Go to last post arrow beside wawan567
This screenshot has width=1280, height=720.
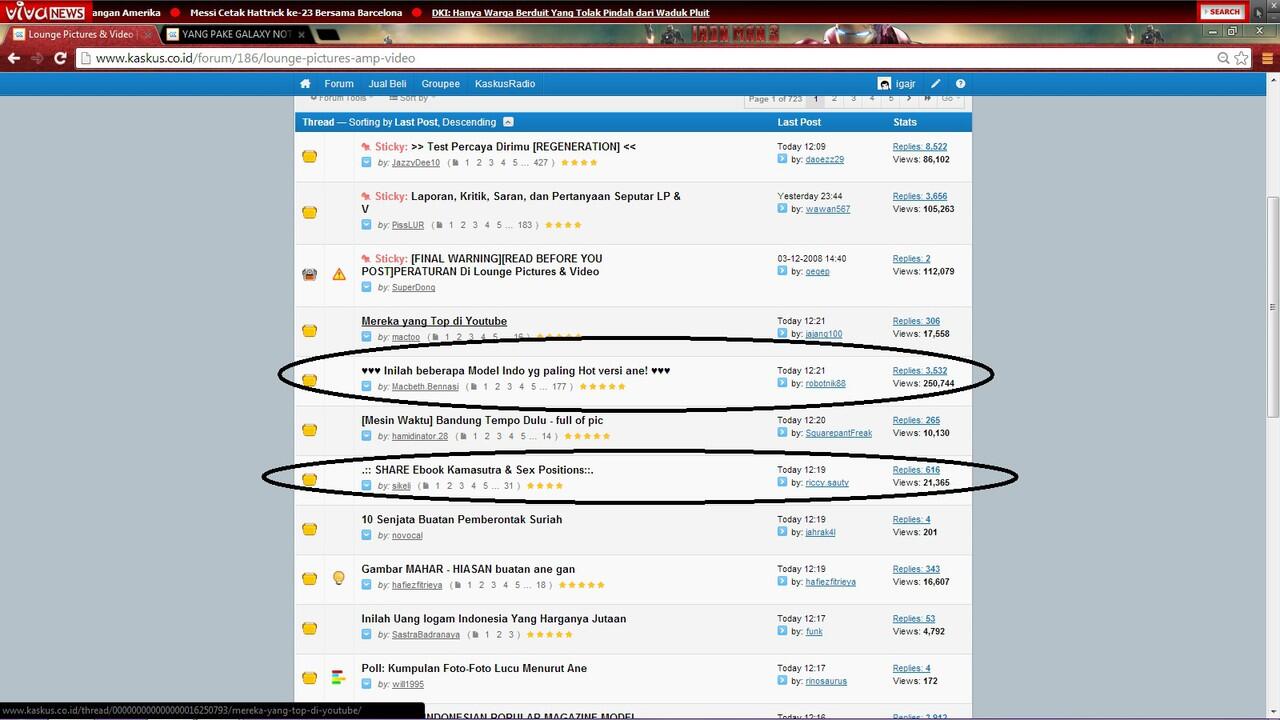(x=783, y=209)
